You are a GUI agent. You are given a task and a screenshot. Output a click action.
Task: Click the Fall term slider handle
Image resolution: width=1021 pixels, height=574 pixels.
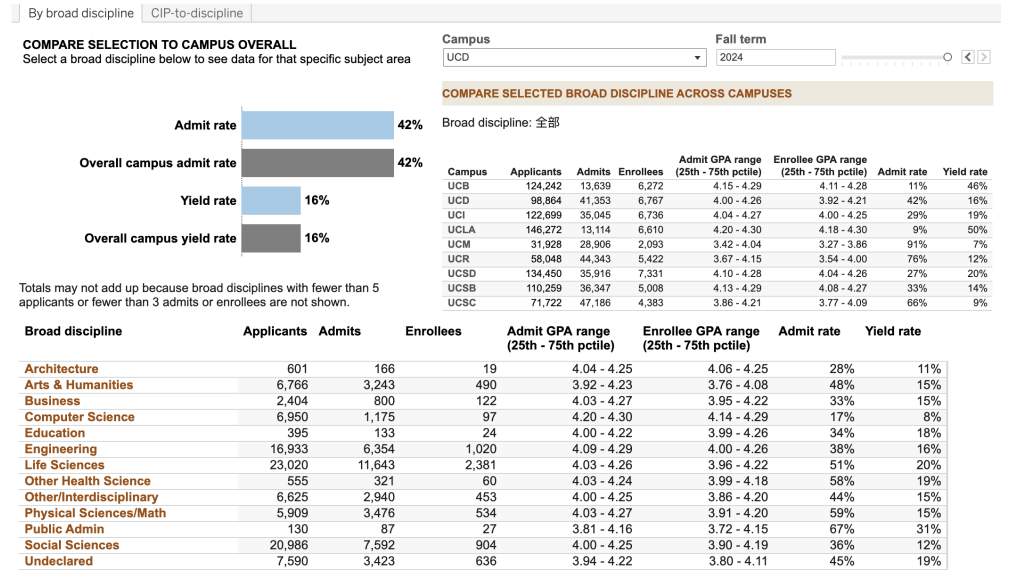(x=947, y=58)
